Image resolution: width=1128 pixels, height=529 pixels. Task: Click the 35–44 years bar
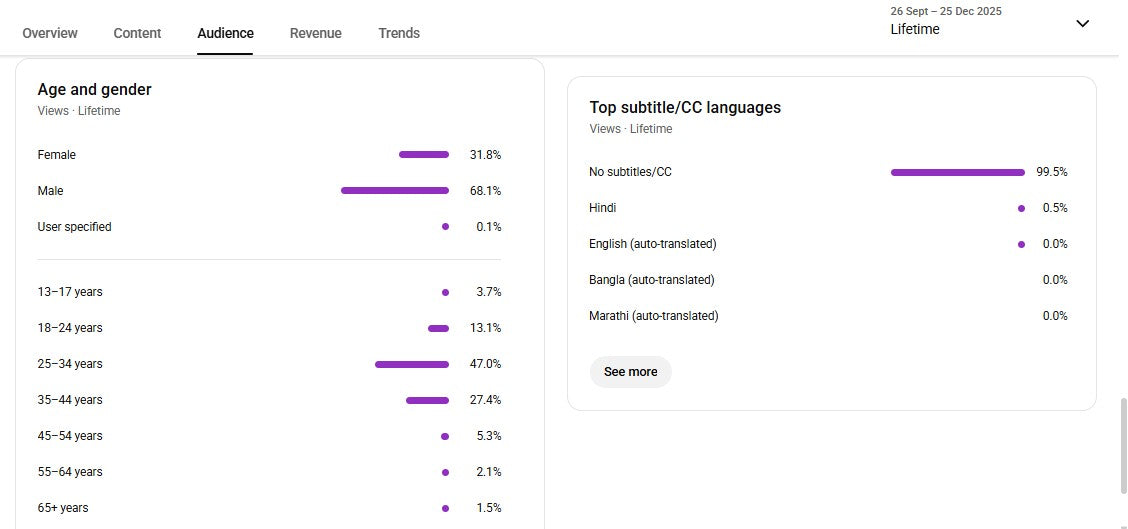(x=427, y=400)
